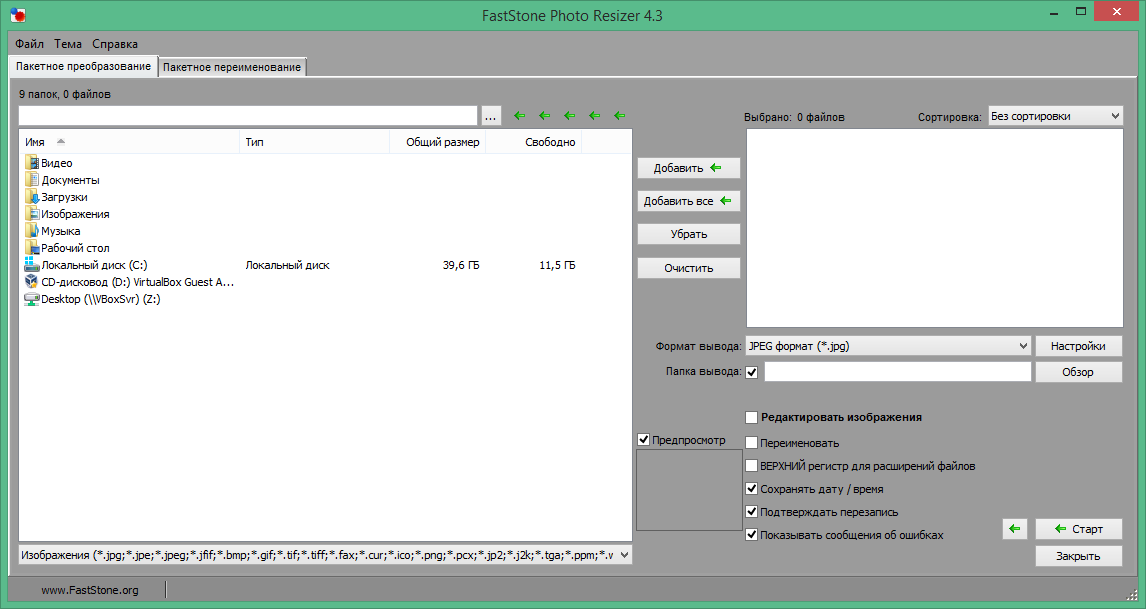The height and width of the screenshot is (609, 1146).
Task: Open the Справка menu
Action: click(115, 44)
